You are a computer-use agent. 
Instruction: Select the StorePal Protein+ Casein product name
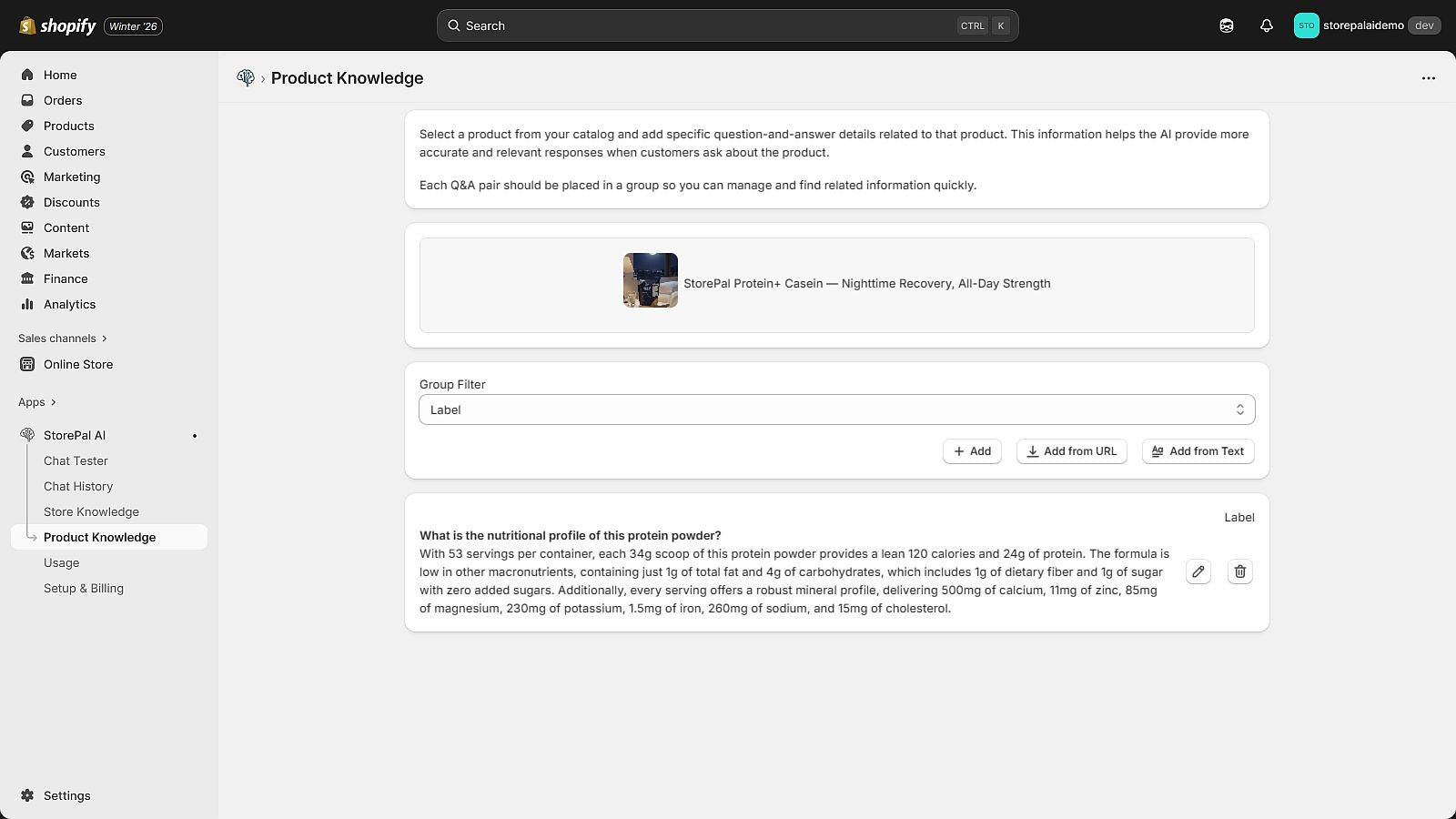(867, 283)
